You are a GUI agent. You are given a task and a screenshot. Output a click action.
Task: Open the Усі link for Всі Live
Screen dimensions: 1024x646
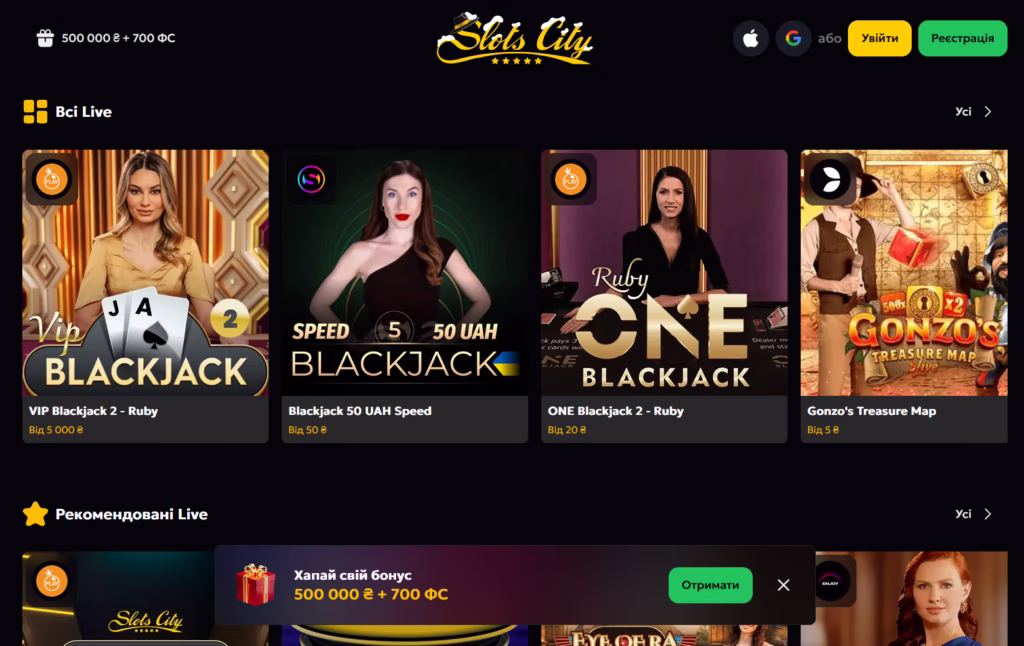pos(963,112)
